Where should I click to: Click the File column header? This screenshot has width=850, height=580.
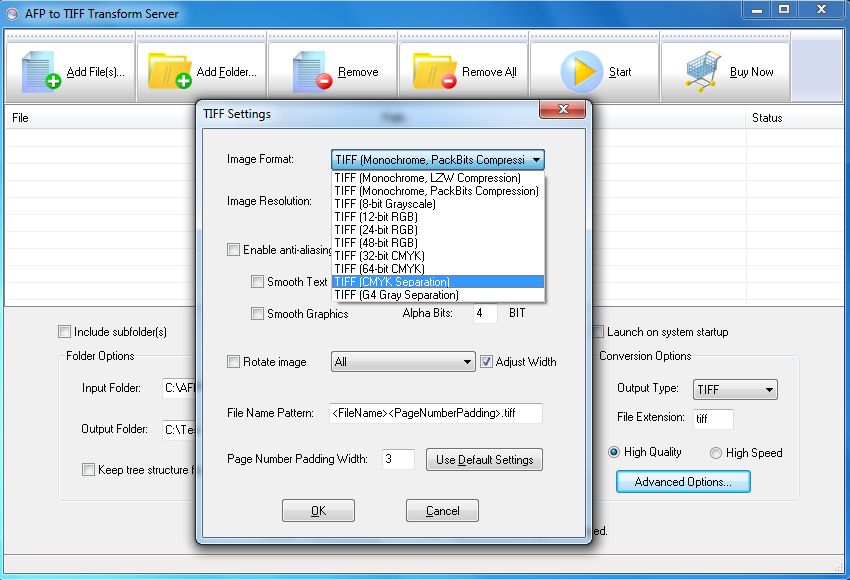[x=20, y=118]
